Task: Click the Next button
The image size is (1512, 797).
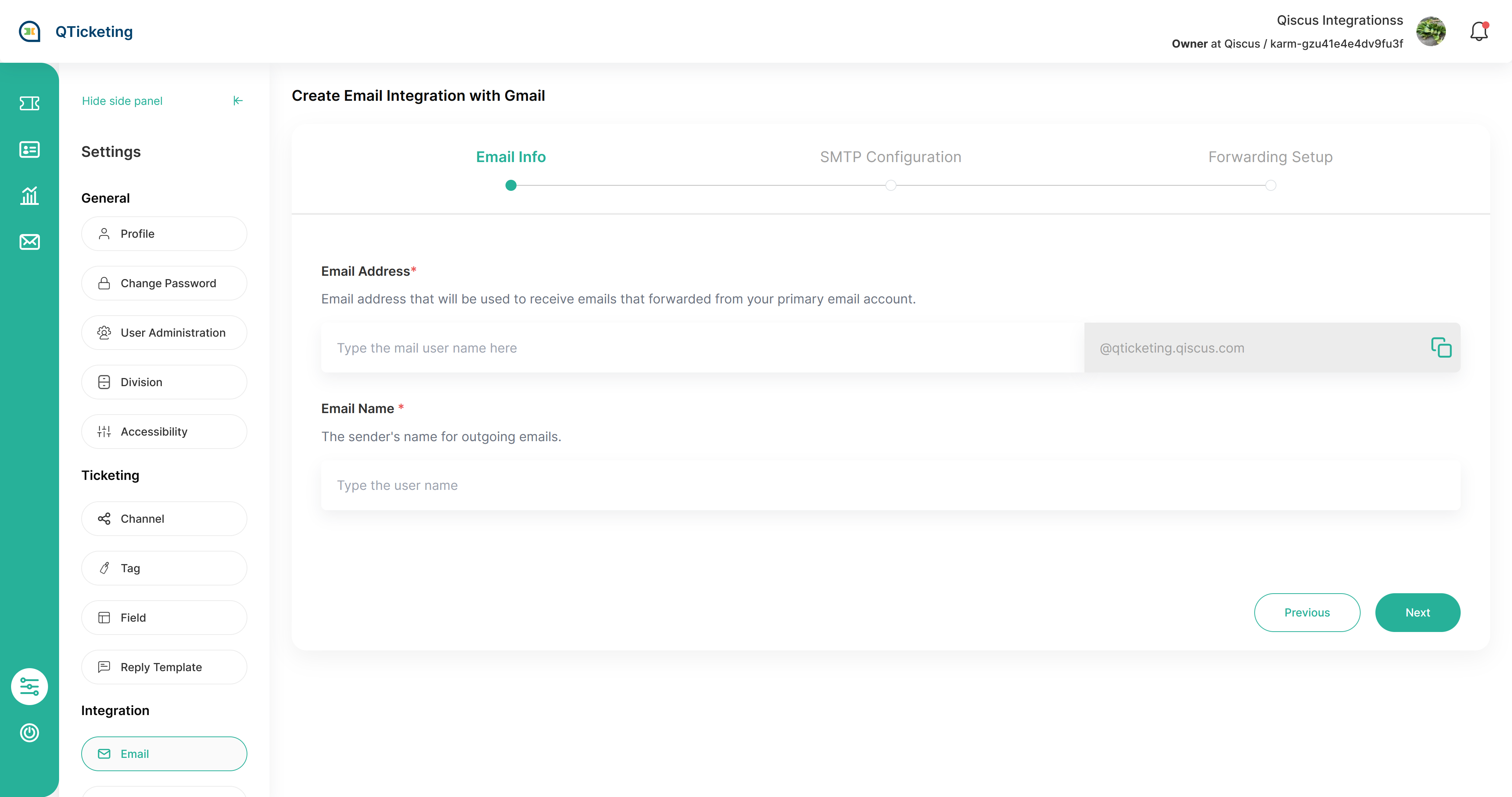Action: point(1417,612)
